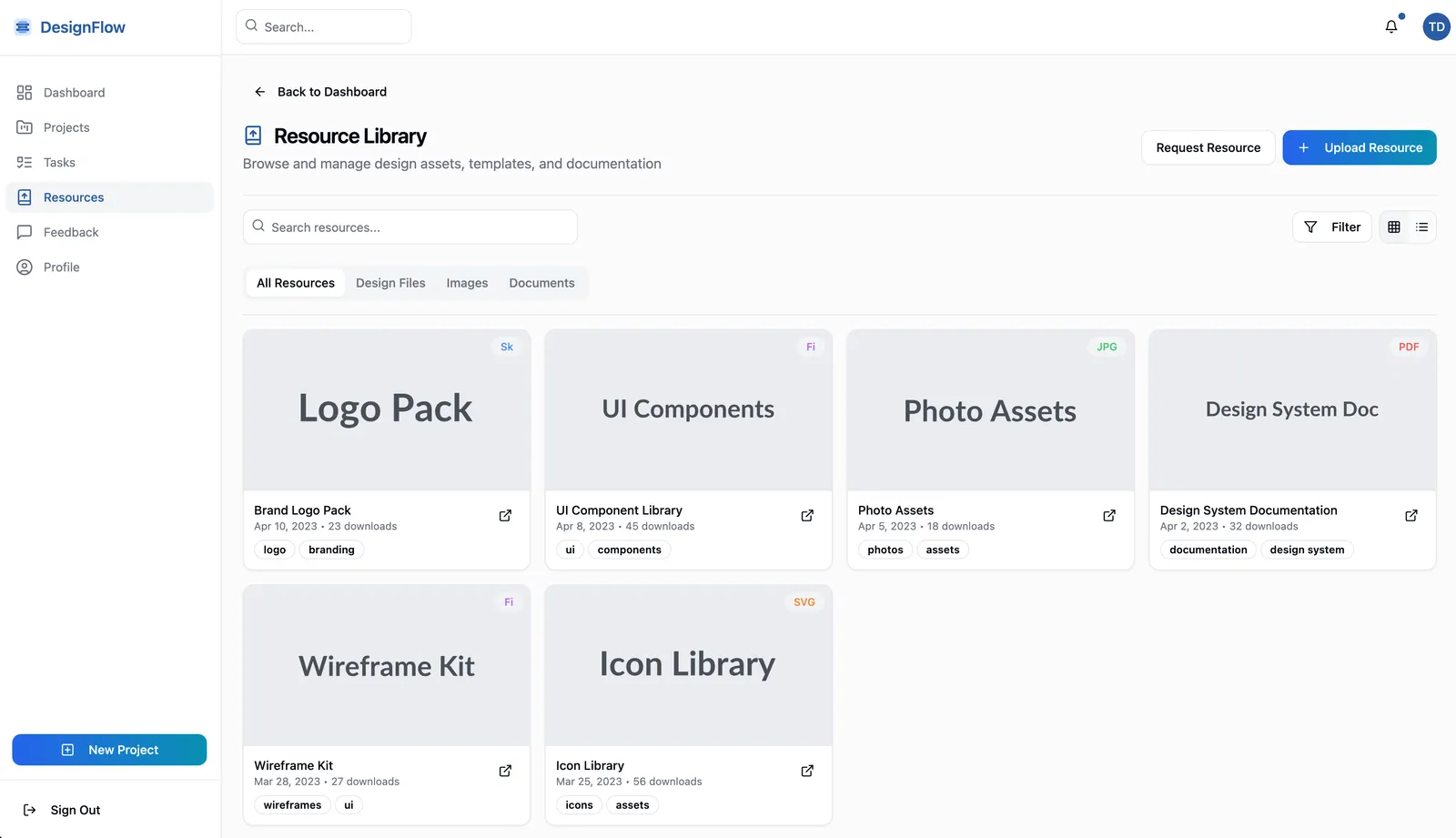
Task: Click the SVG file type badge
Action: click(x=804, y=602)
